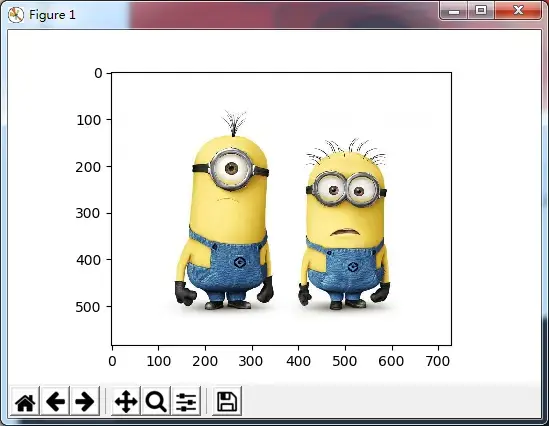
Task: Click the 300 label on y-axis
Action: 89,213
